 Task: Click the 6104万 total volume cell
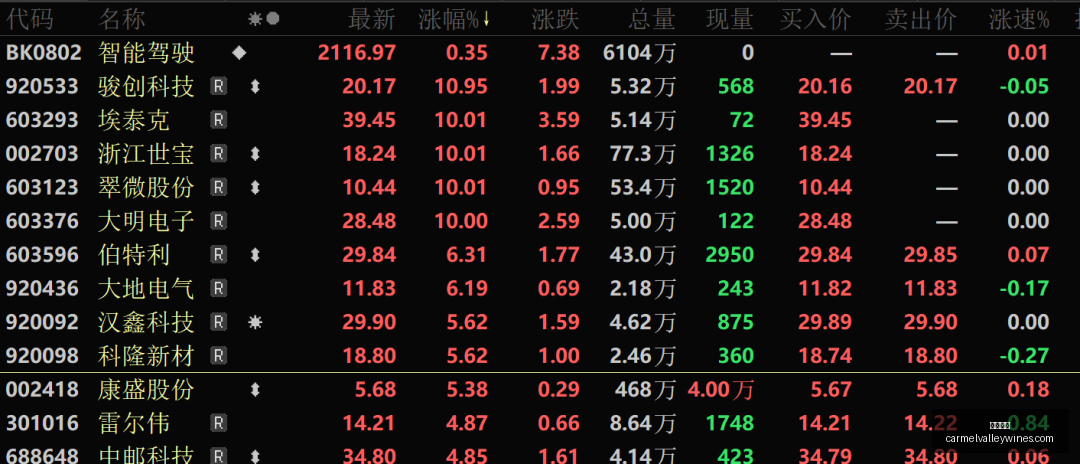[x=639, y=52]
